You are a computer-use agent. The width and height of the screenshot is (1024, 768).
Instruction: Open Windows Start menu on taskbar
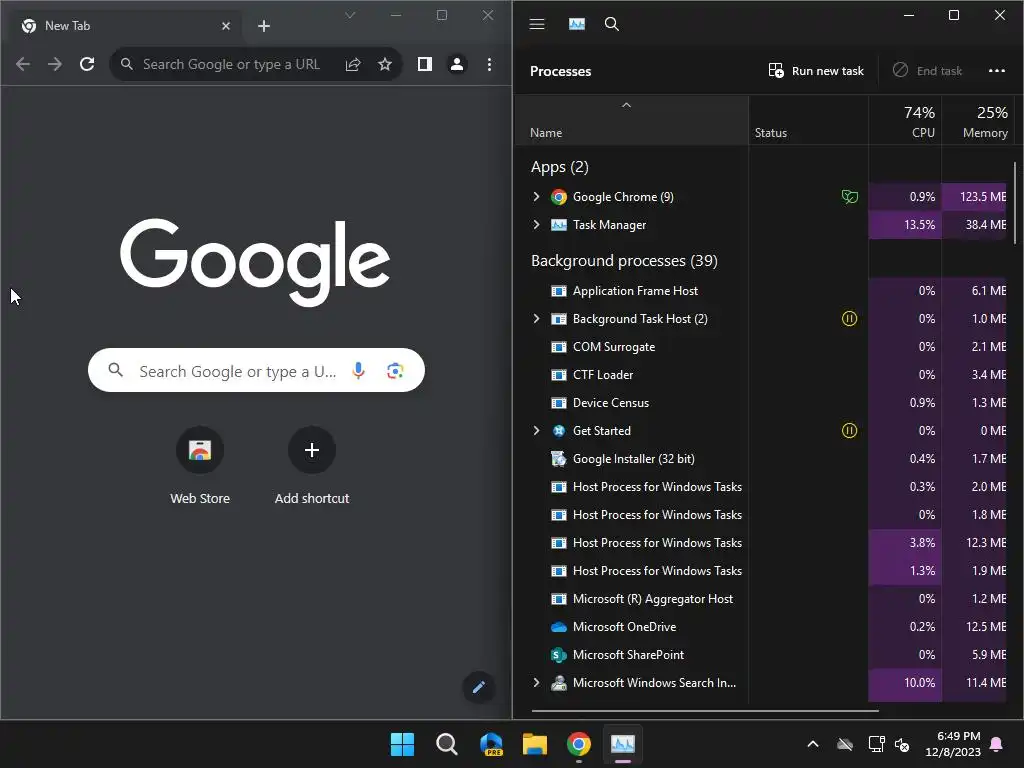click(402, 744)
